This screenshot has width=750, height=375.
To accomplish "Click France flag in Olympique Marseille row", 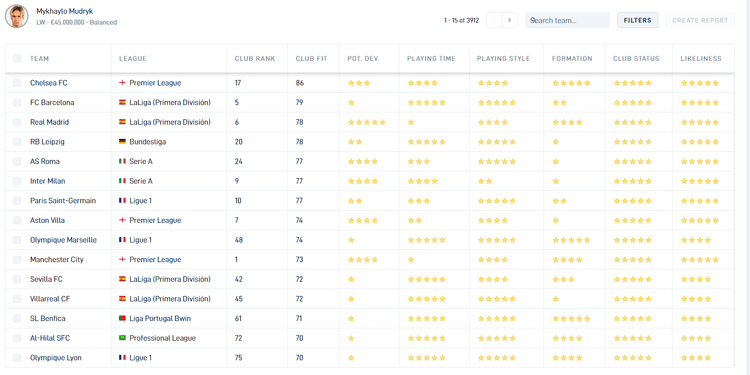I will tap(122, 240).
